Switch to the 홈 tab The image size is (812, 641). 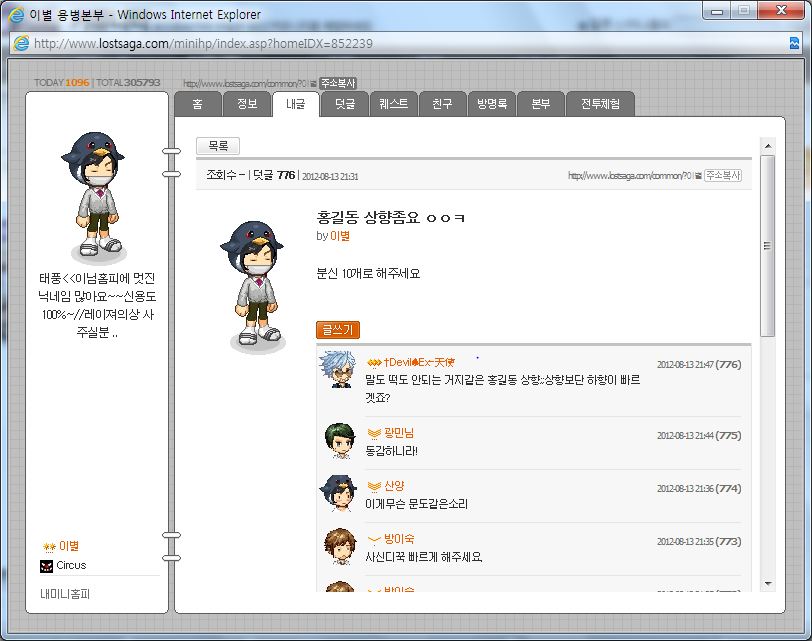point(198,104)
